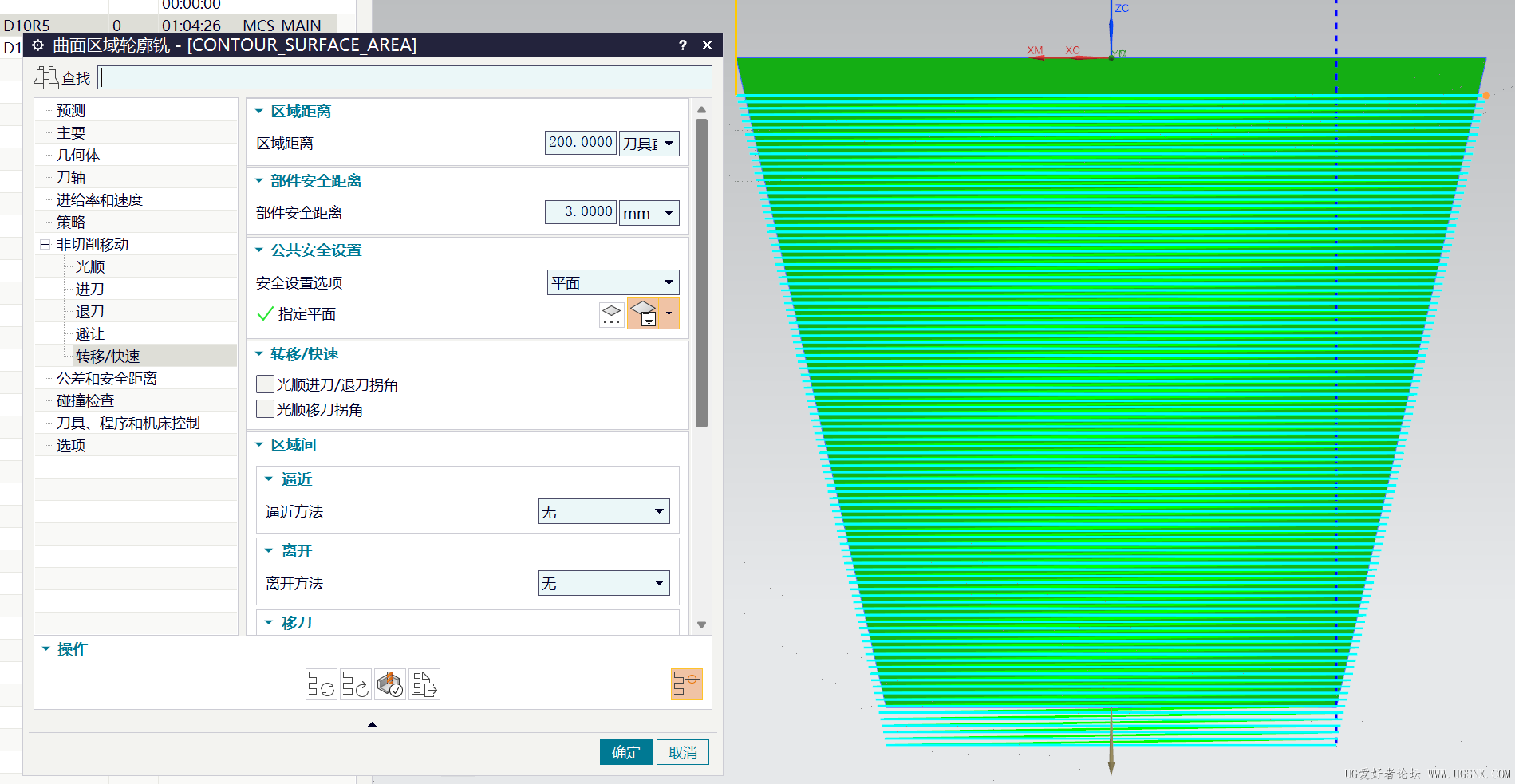1515x784 pixels.
Task: Select 碰撞检查 in the tree
Action: tap(85, 400)
